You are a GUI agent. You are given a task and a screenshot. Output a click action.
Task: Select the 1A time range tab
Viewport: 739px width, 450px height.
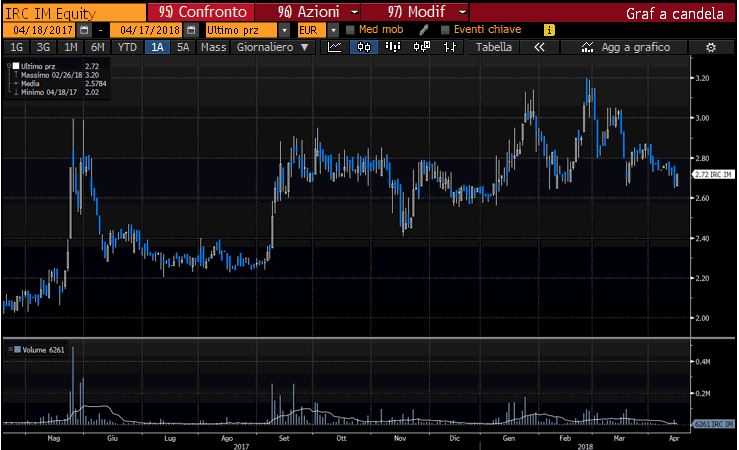pyautogui.click(x=157, y=47)
